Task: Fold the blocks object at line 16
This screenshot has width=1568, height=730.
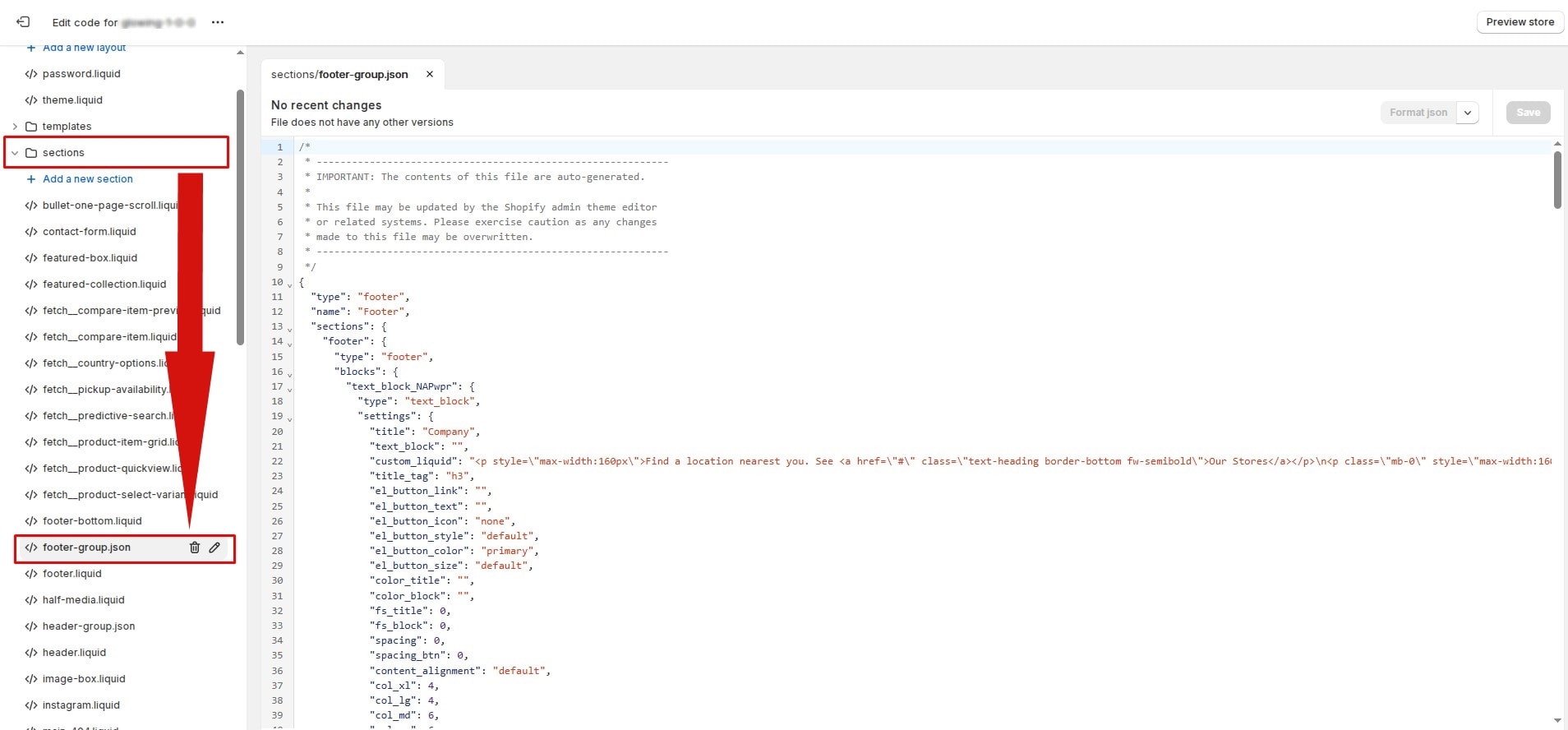Action: coord(289,374)
